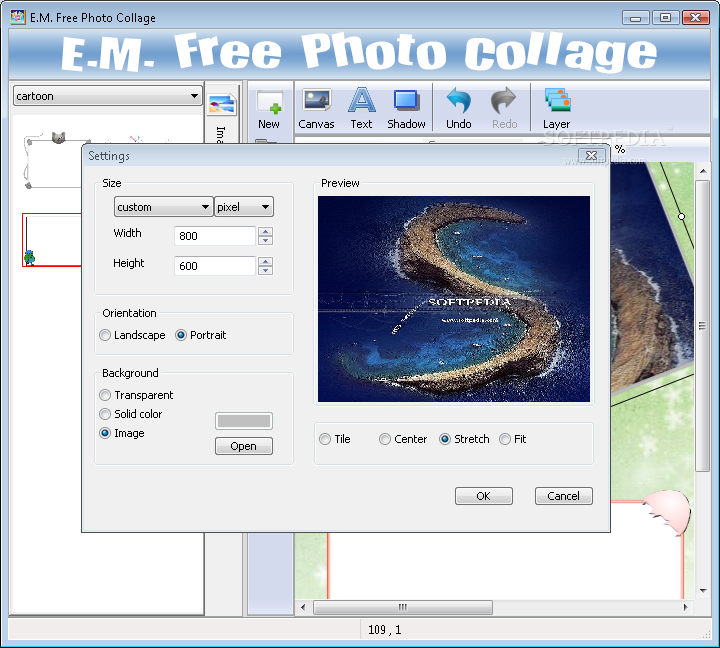Undo the last action
Image resolution: width=720 pixels, height=648 pixels.
[x=459, y=109]
